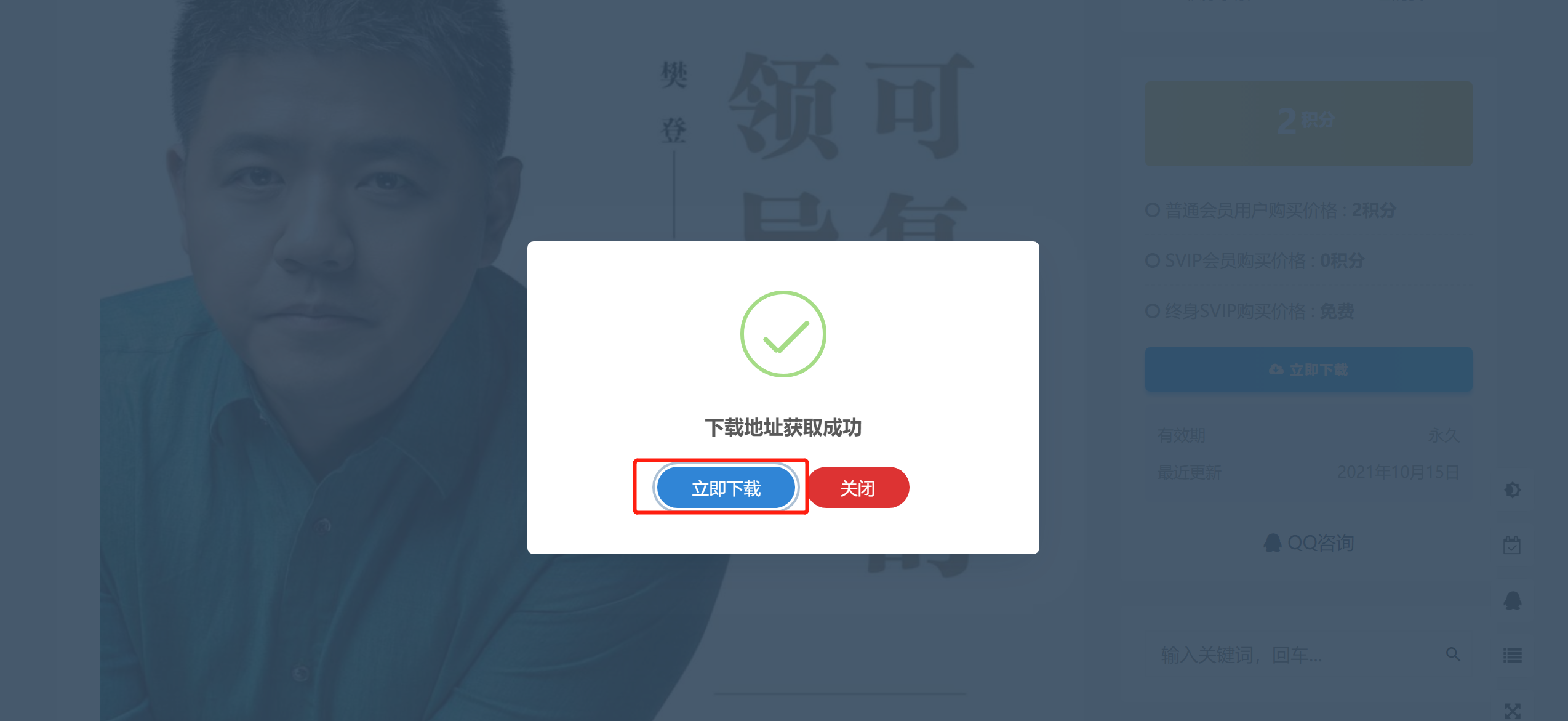Select the SVIP会员购买价格 circle
1568x721 pixels.
(x=1153, y=261)
